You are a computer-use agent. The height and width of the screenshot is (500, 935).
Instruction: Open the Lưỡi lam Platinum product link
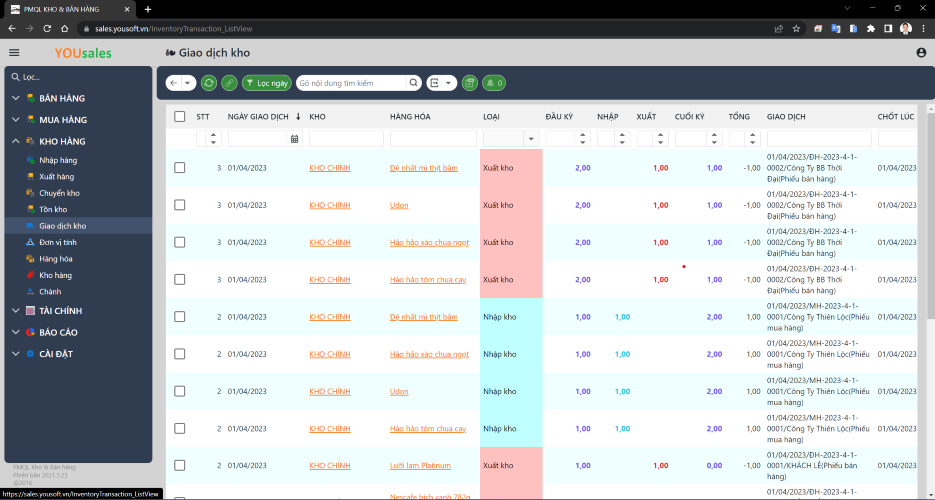(x=420, y=465)
